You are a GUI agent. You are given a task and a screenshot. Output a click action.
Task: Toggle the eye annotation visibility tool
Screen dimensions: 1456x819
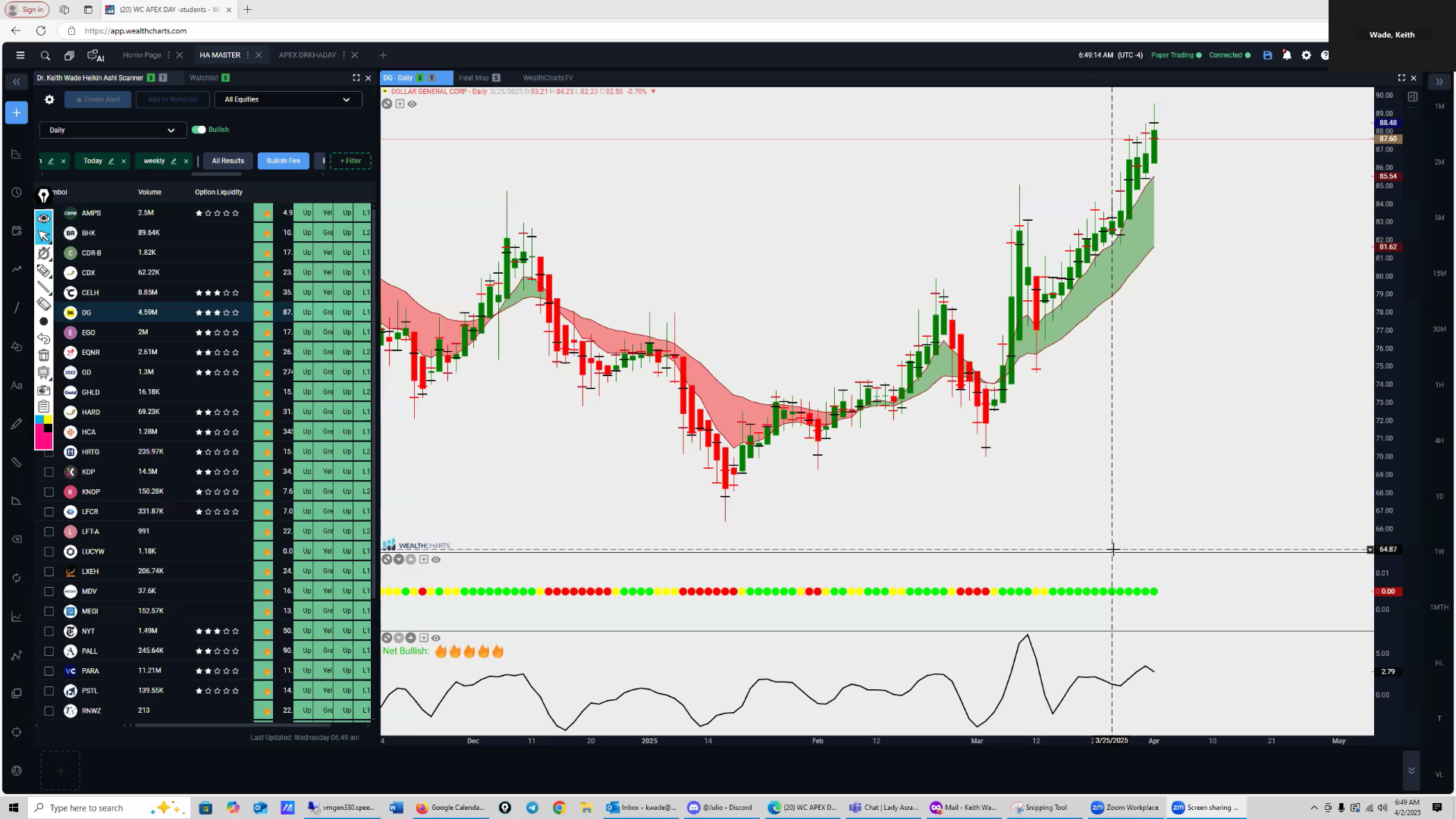pos(44,218)
